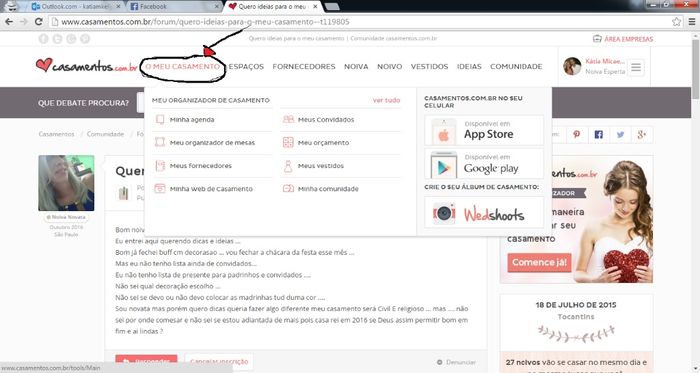
Task: Click the App Store download badge text
Action: (488, 134)
